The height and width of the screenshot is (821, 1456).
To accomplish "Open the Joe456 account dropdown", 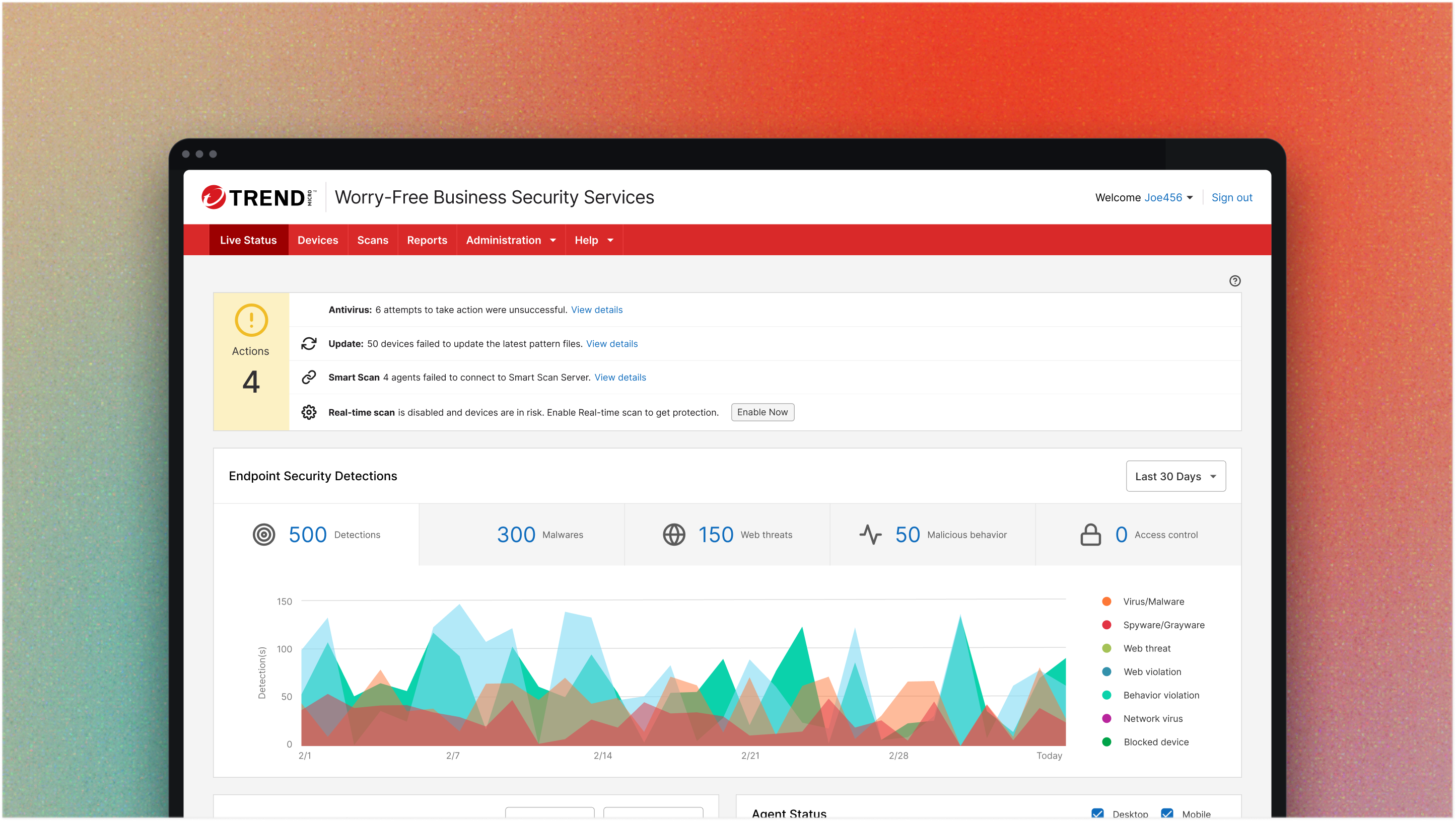I will [x=1168, y=197].
